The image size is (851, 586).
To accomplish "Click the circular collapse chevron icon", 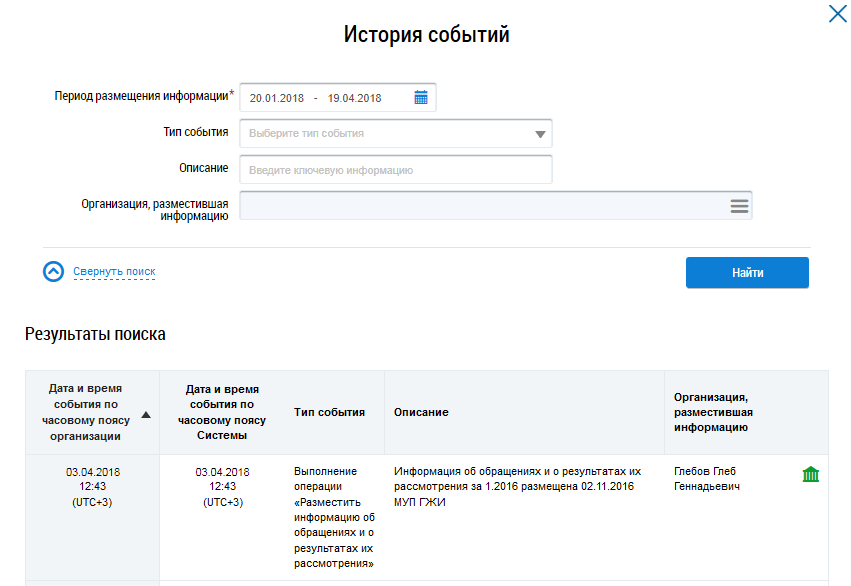I will click(x=54, y=272).
